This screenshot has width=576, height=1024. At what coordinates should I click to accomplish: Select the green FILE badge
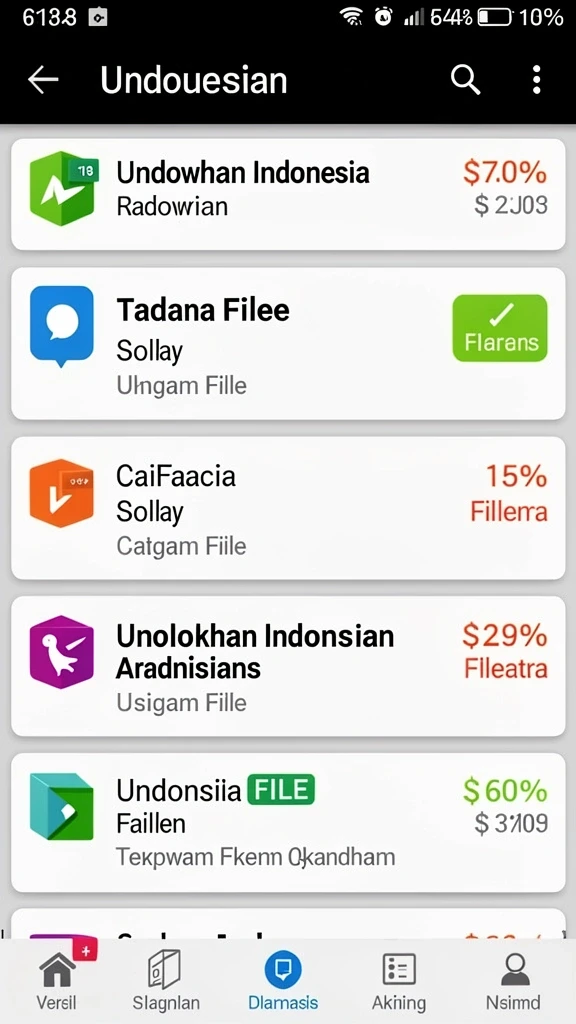pos(280,789)
